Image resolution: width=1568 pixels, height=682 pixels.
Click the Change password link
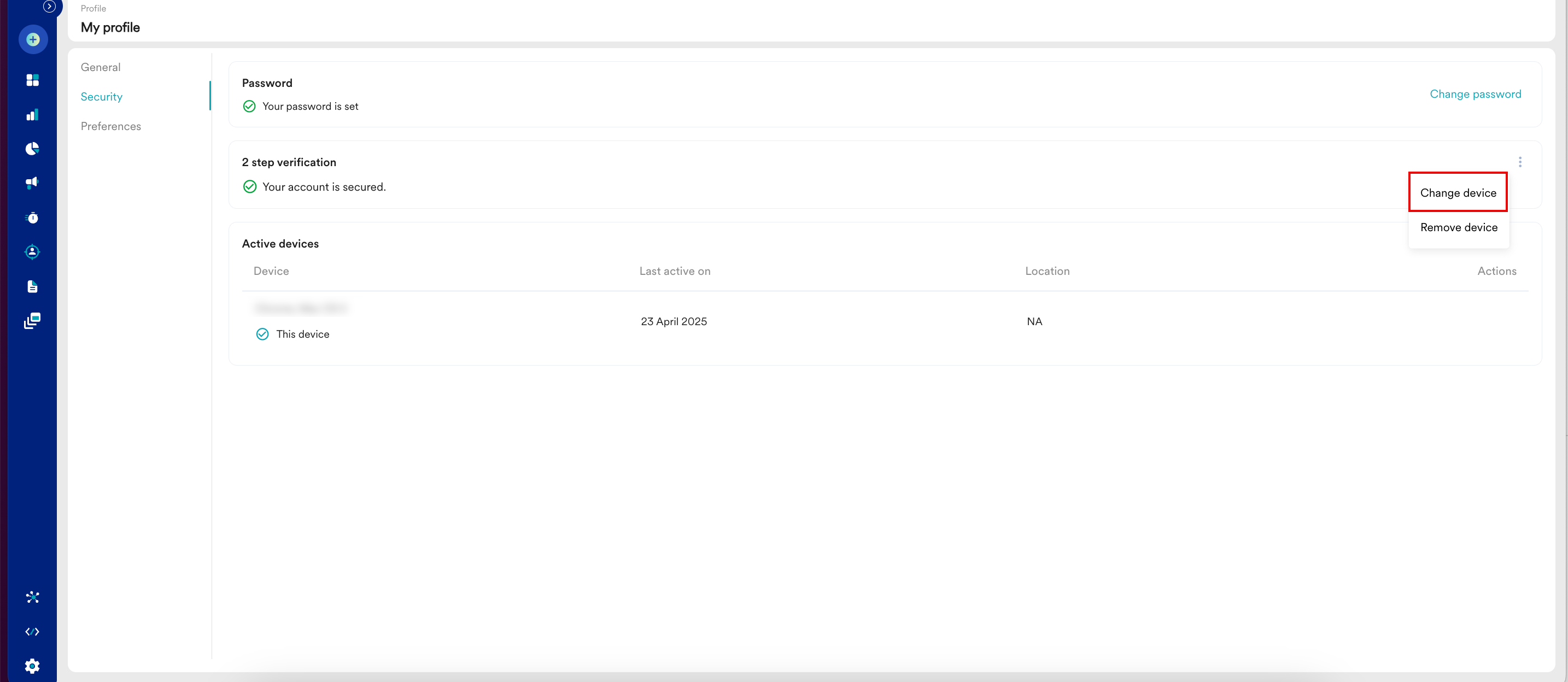tap(1475, 95)
